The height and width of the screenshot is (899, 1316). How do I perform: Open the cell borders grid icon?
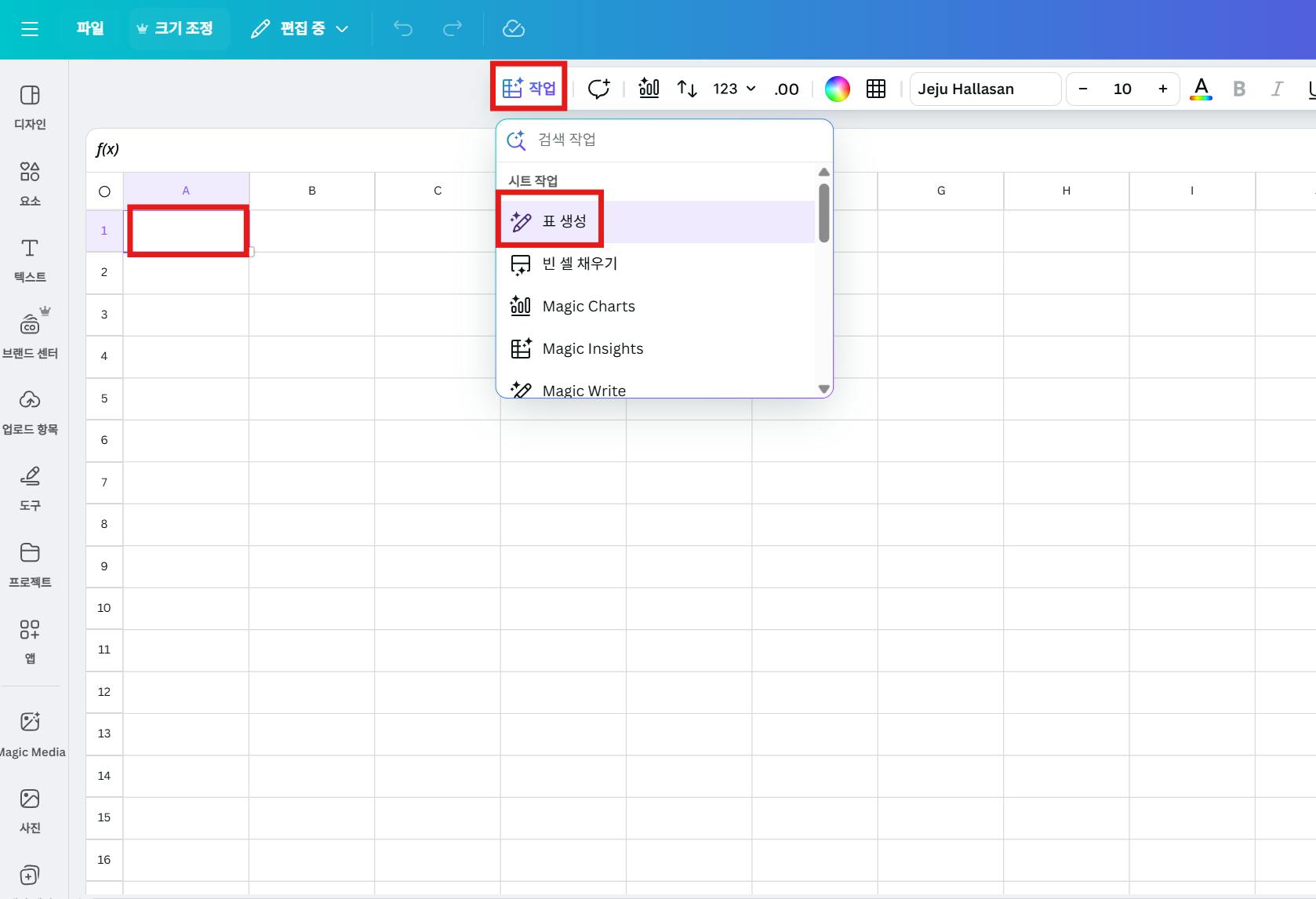tap(876, 89)
